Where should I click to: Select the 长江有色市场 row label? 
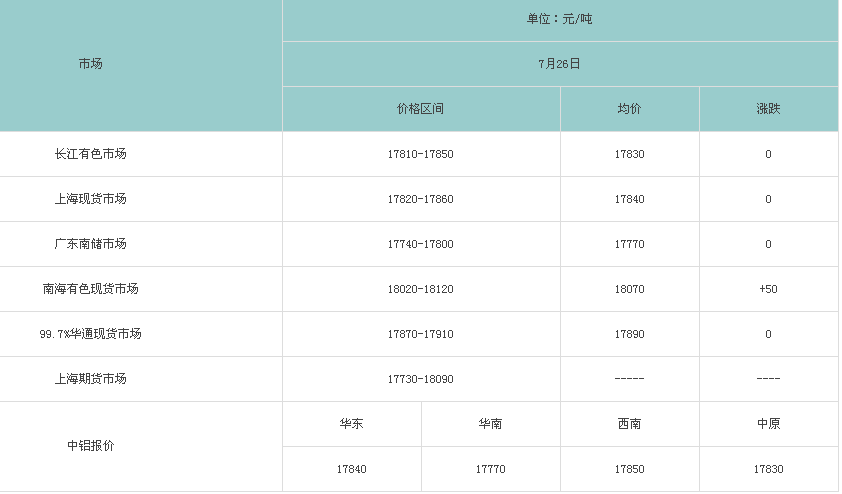90,154
